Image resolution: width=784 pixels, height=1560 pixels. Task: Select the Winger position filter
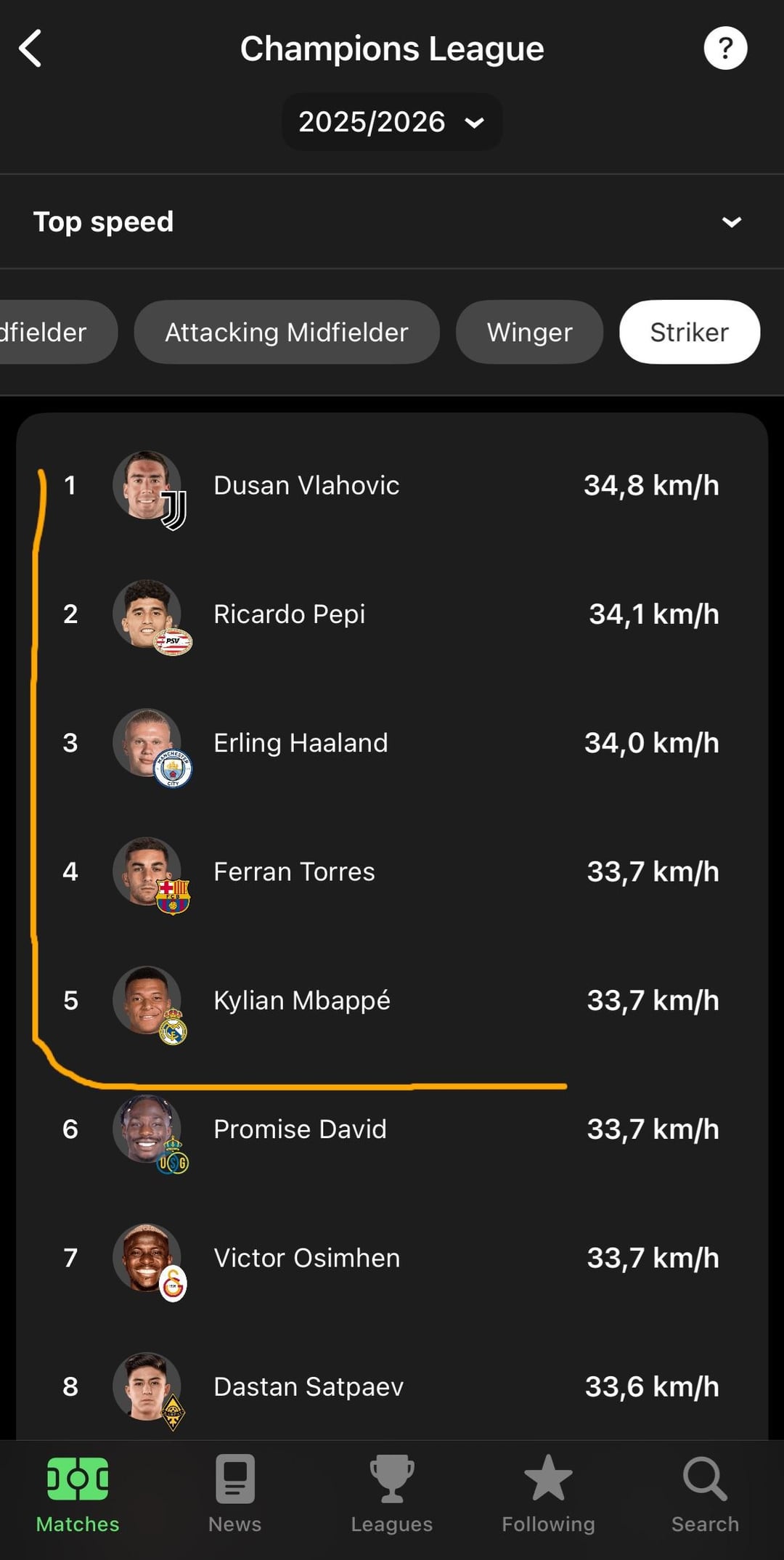click(x=529, y=333)
